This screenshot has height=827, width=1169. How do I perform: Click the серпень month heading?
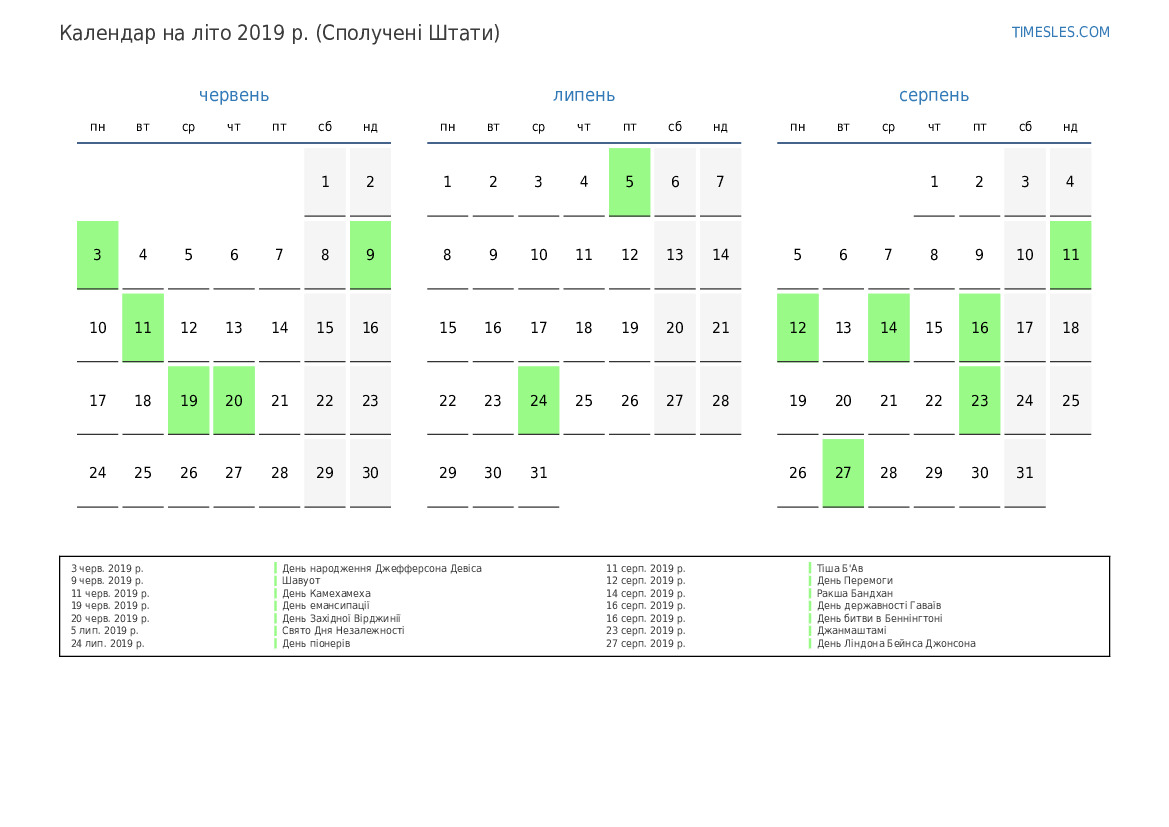click(x=933, y=95)
